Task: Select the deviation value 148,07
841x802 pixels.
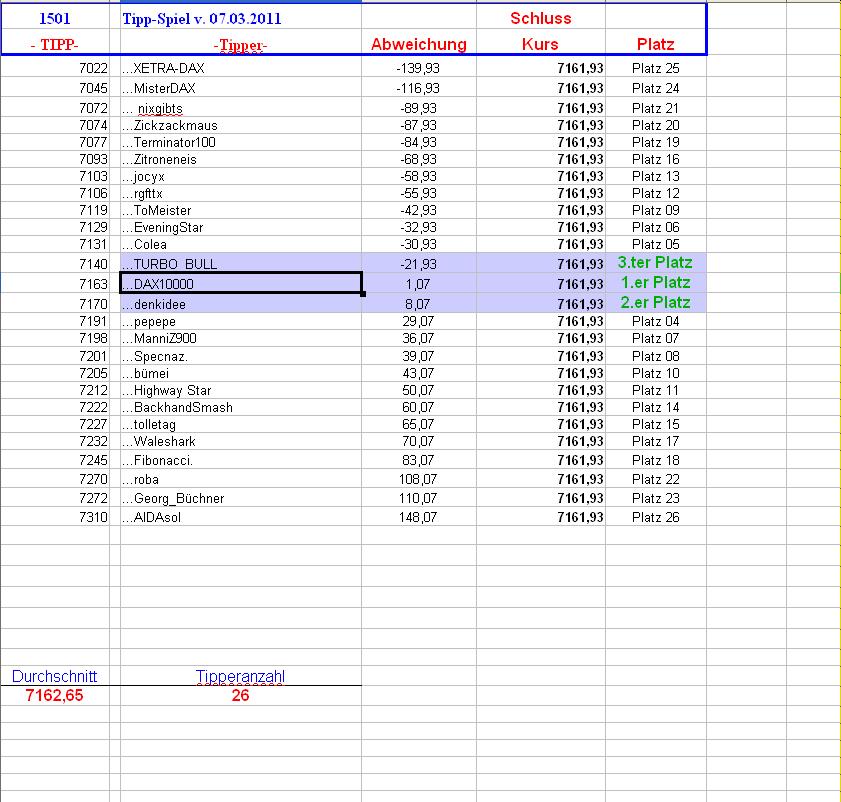Action: pyautogui.click(x=419, y=517)
